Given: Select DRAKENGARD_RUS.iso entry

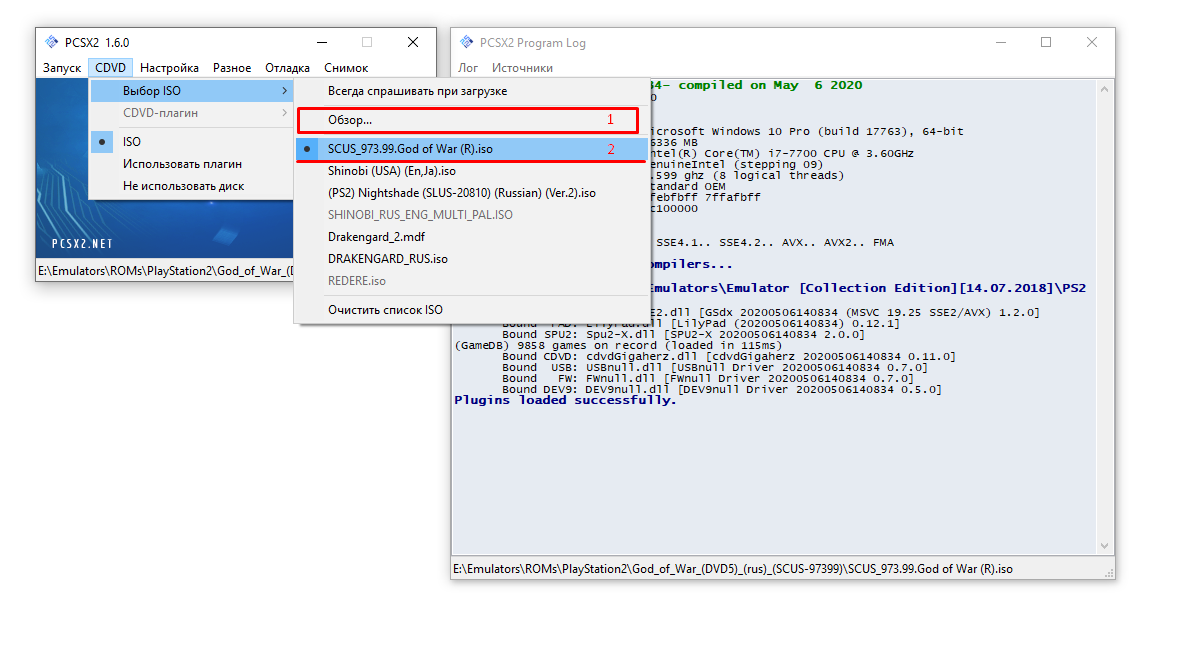Looking at the screenshot, I should 471,258.
